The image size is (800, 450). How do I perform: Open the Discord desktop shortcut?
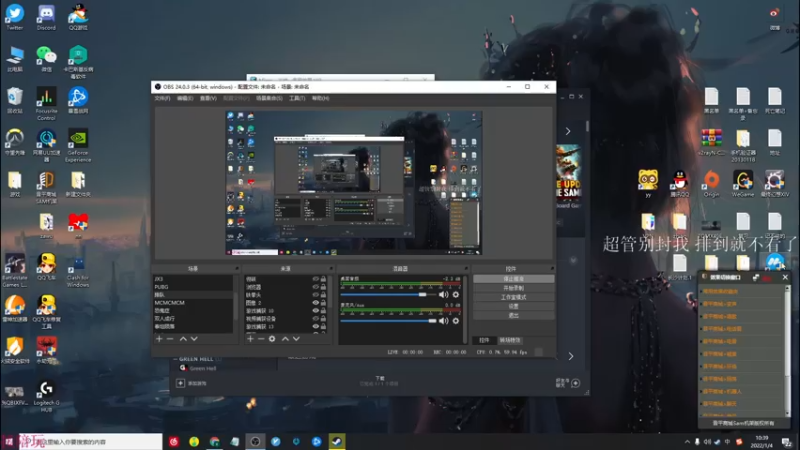pyautogui.click(x=46, y=17)
